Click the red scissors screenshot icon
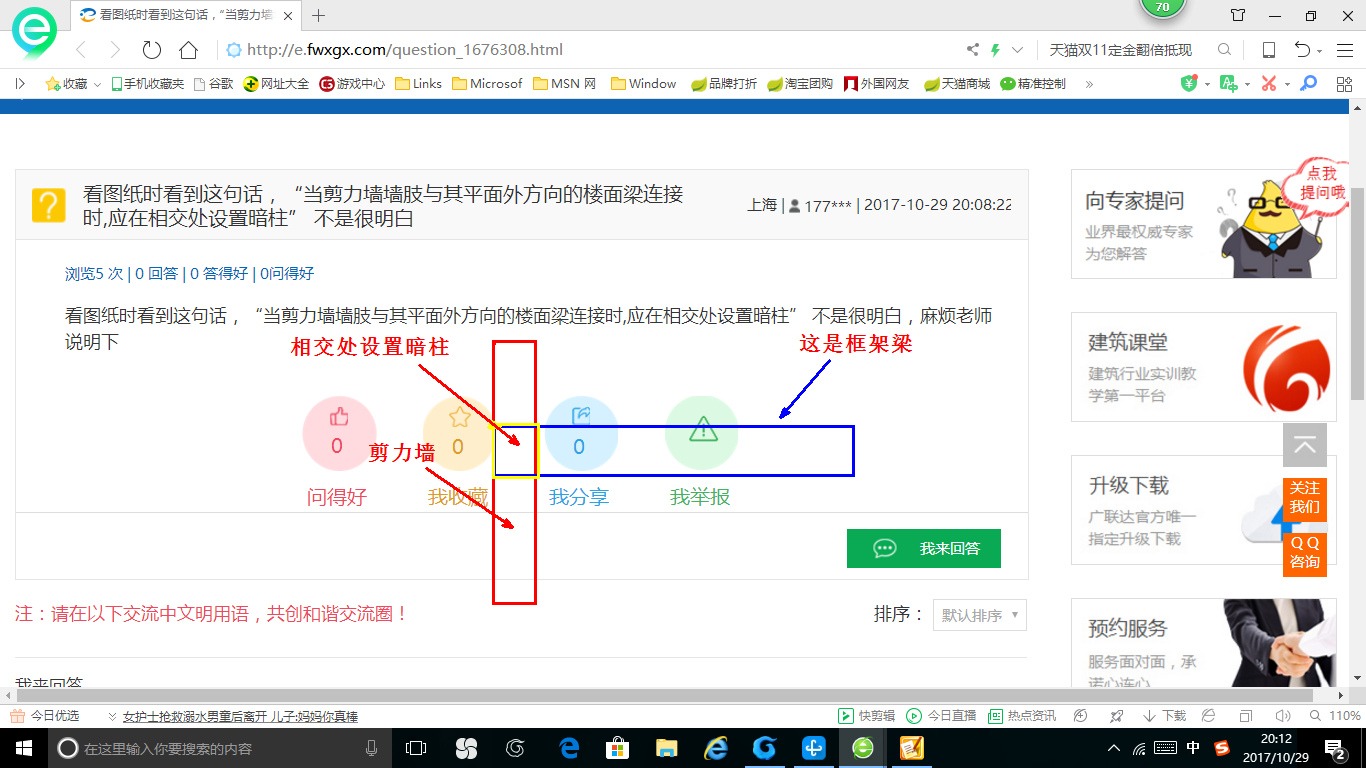Screen dimensions: 1366x768 (1268, 84)
